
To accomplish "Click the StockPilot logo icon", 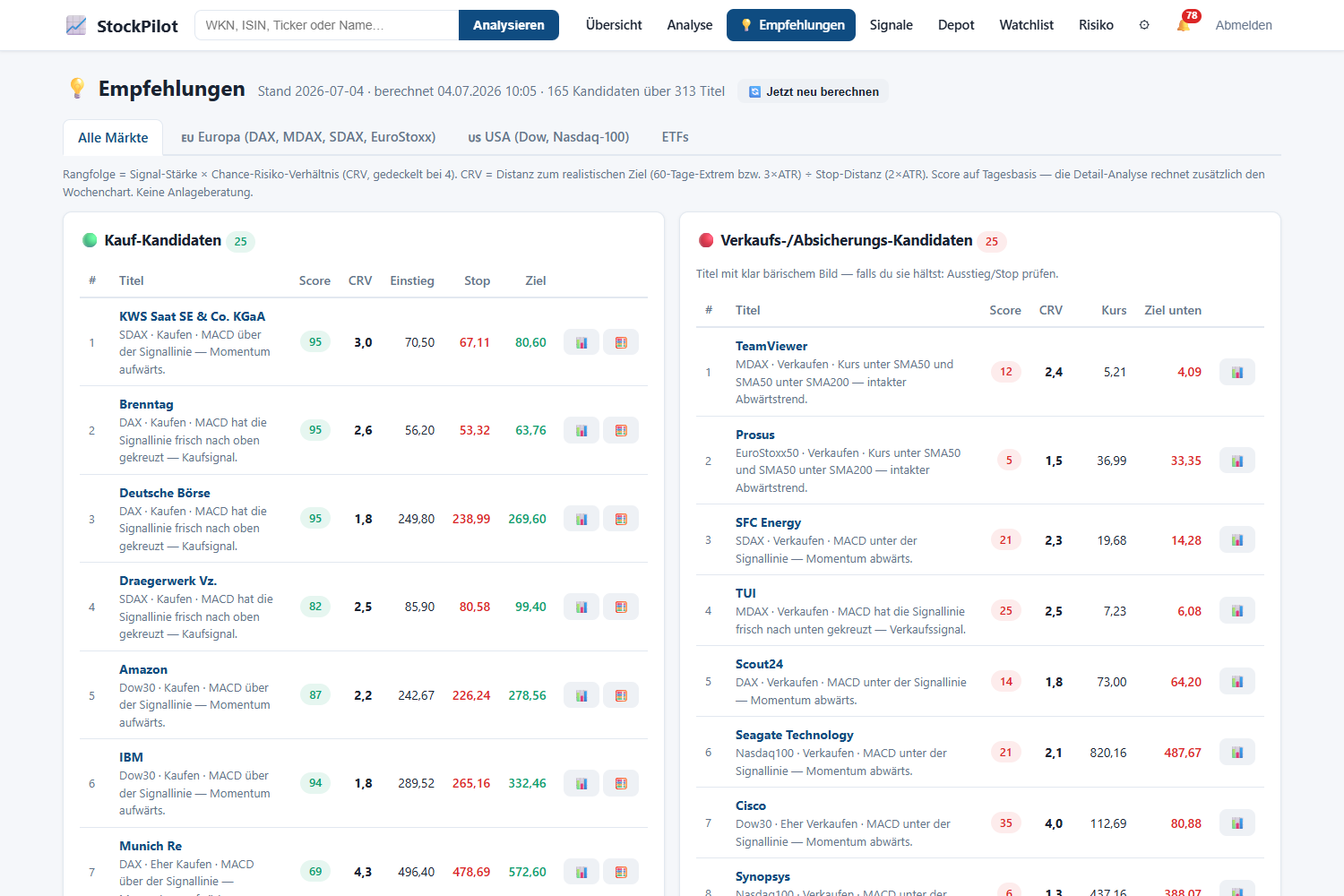I will 76,25.
